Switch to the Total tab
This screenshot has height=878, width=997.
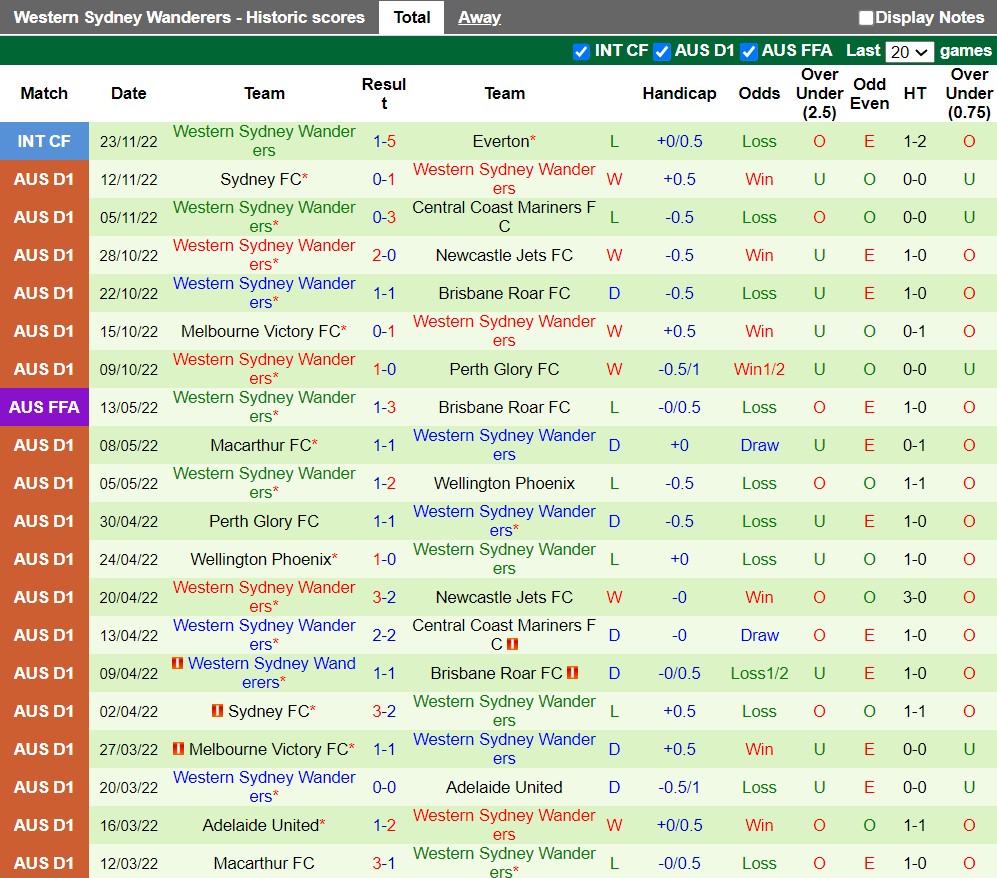pos(411,17)
